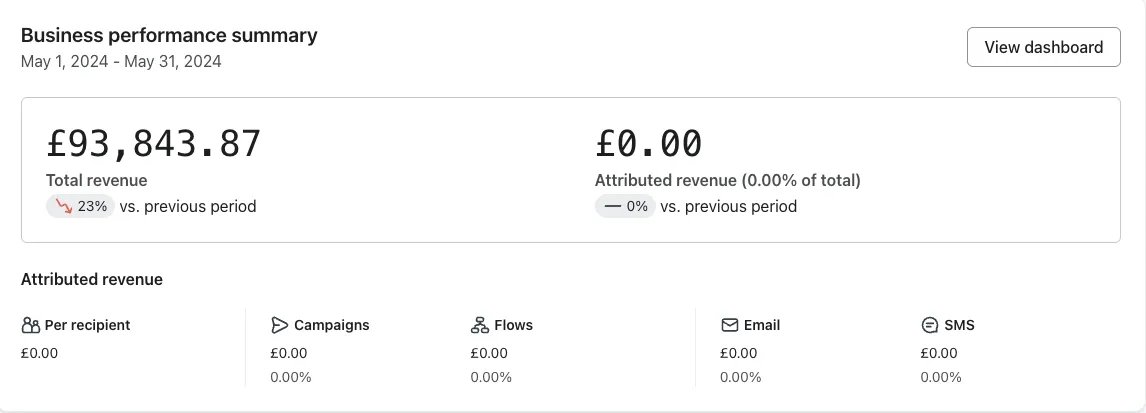Click the Email label
The height and width of the screenshot is (413, 1146).
(x=762, y=325)
